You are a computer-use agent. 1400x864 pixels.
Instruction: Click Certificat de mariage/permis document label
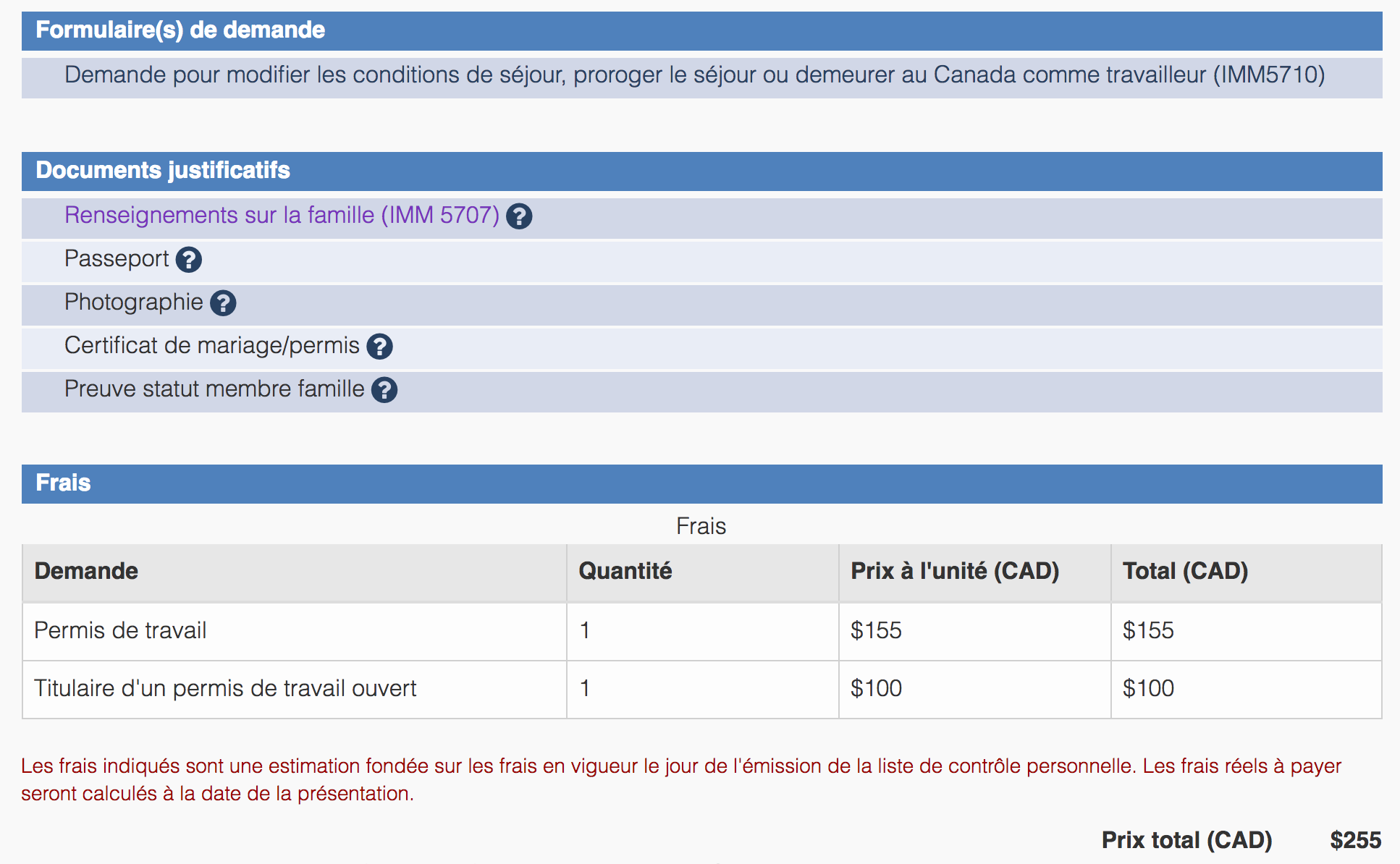tap(211, 346)
